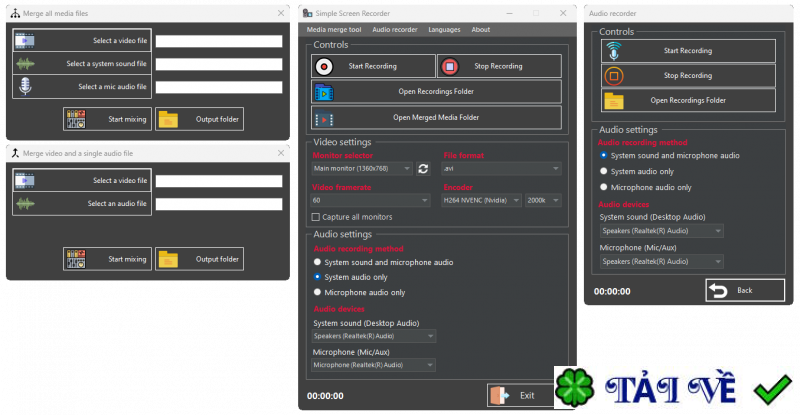Click Select a video file label in Merge all media

[x=120, y=40]
